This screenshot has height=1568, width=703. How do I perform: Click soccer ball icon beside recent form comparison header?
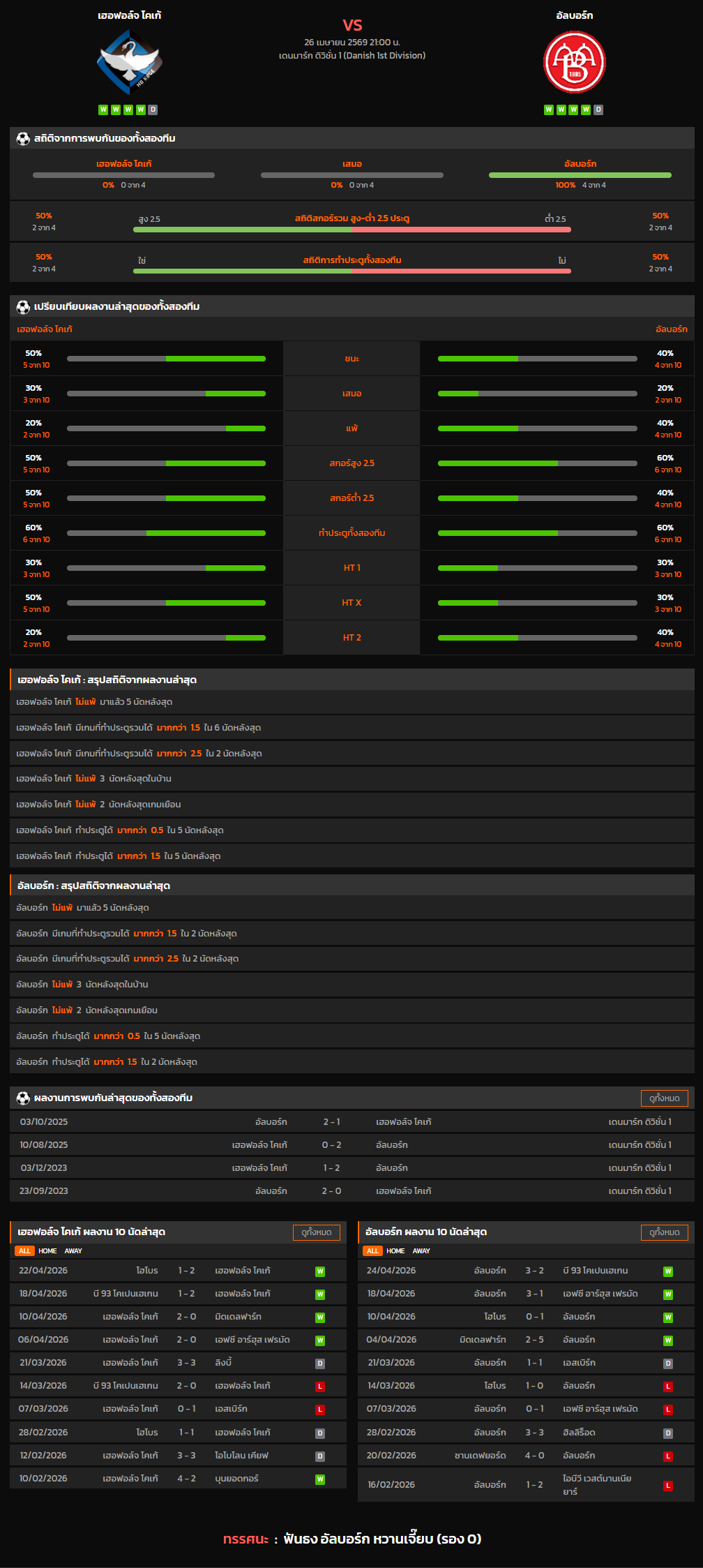23,307
